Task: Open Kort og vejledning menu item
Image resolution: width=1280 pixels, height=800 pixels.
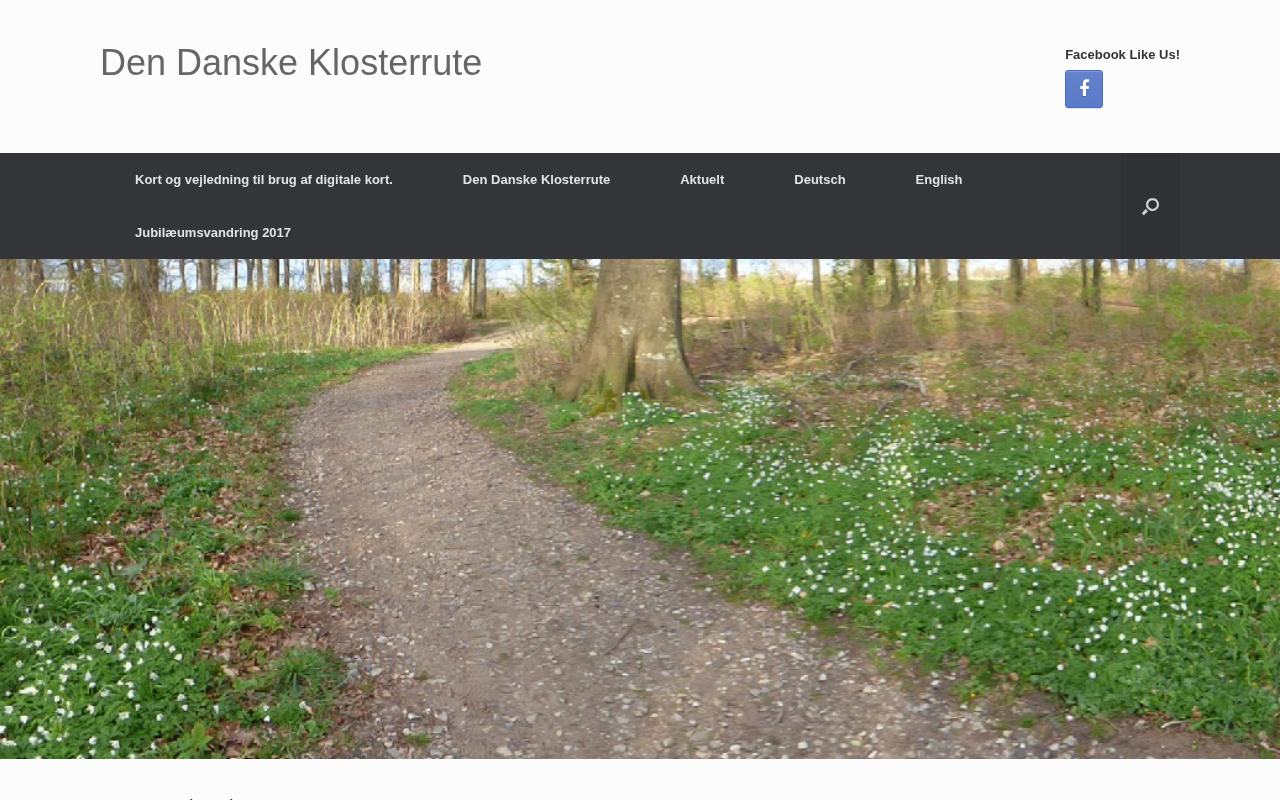Action: coord(264,180)
